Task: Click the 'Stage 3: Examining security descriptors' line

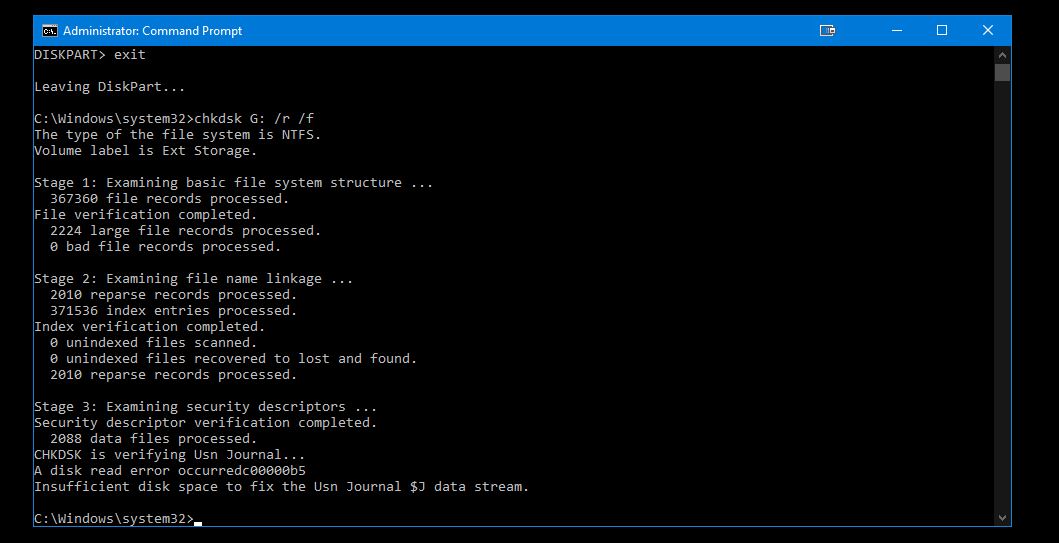Action: click(x=206, y=407)
